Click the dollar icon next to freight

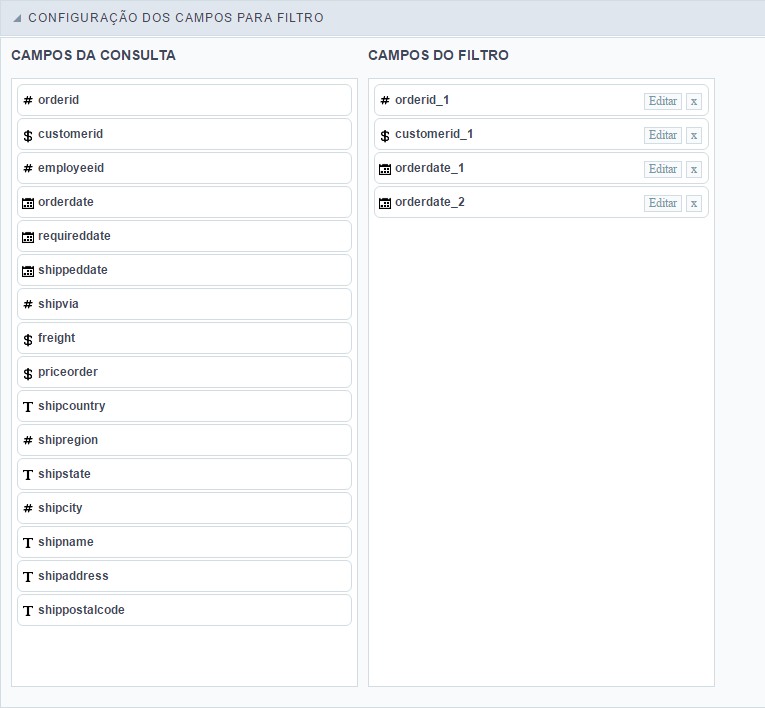tap(28, 339)
